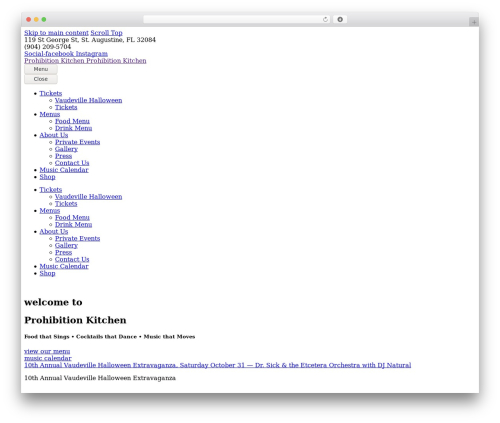Click the second Prohibition Kitchen logo link
Screen dimensions: 500x423
[x=116, y=61]
